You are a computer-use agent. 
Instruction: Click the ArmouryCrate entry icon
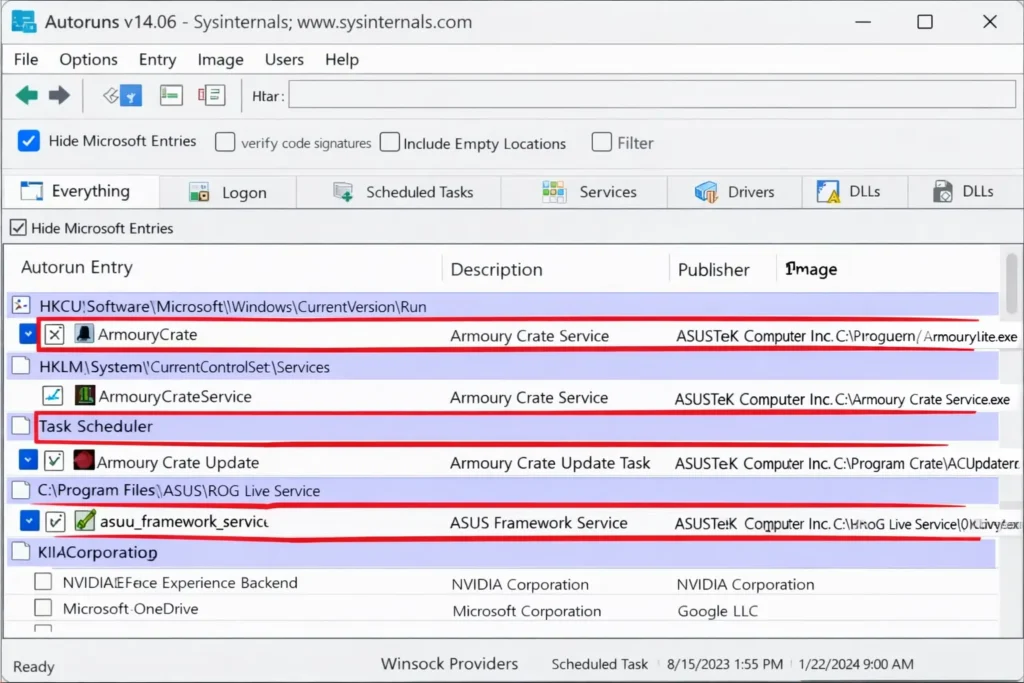[85, 335]
